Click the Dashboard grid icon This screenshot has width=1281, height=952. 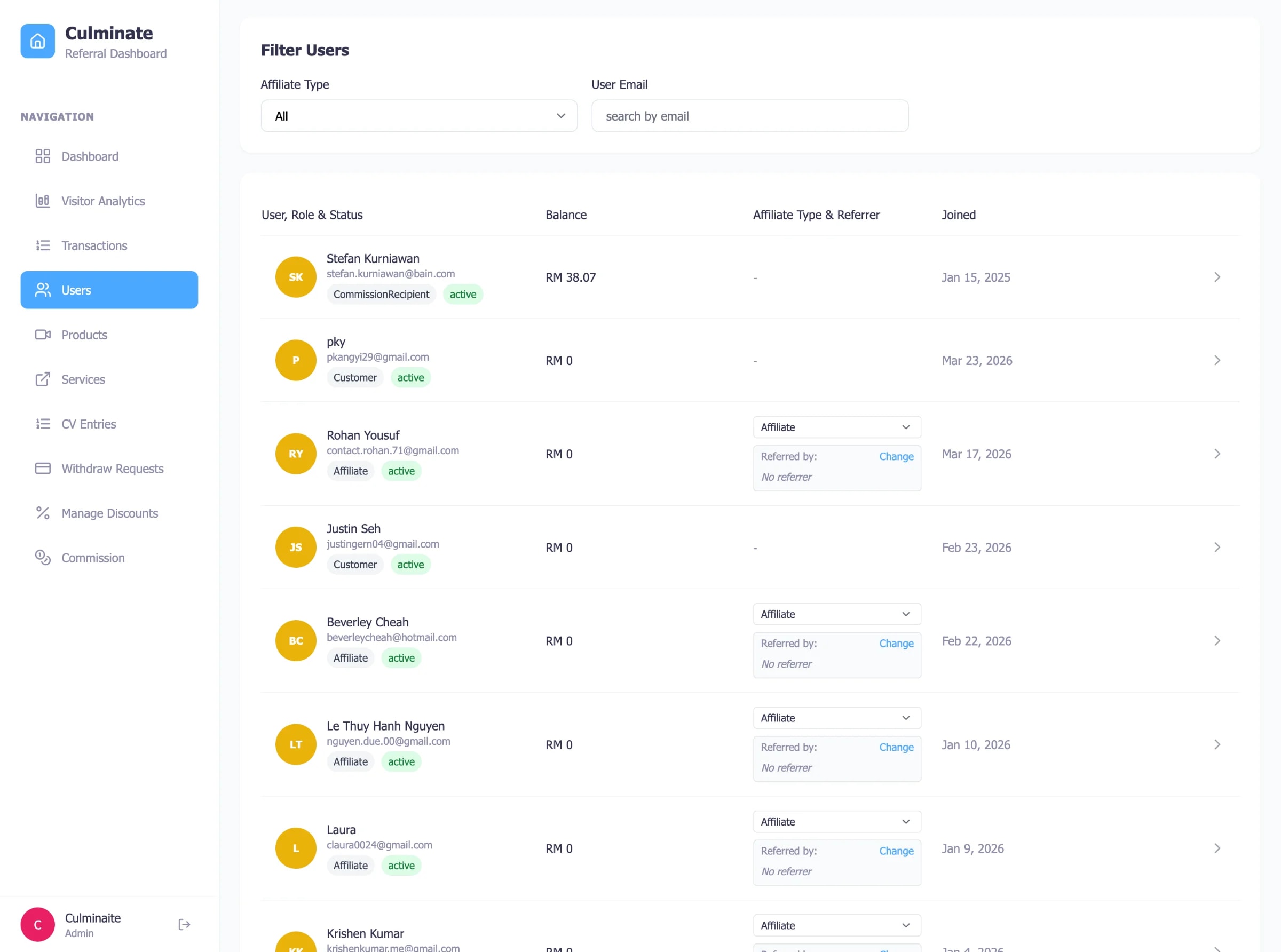point(43,156)
